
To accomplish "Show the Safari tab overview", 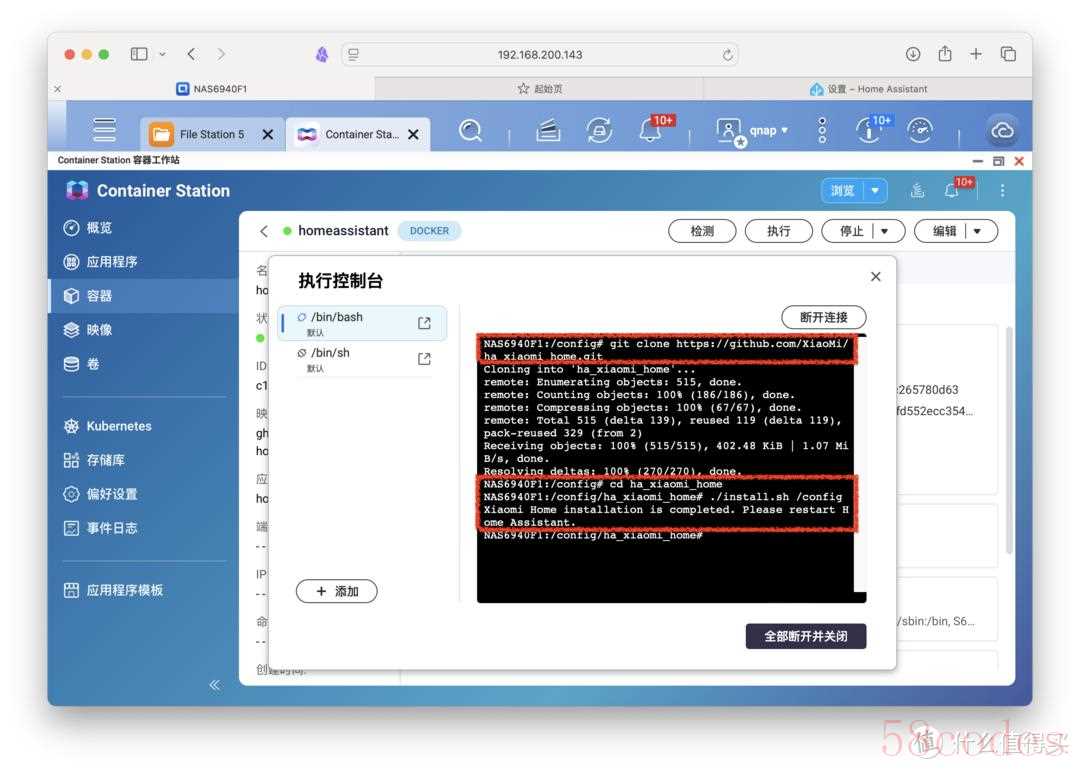I will click(1008, 54).
